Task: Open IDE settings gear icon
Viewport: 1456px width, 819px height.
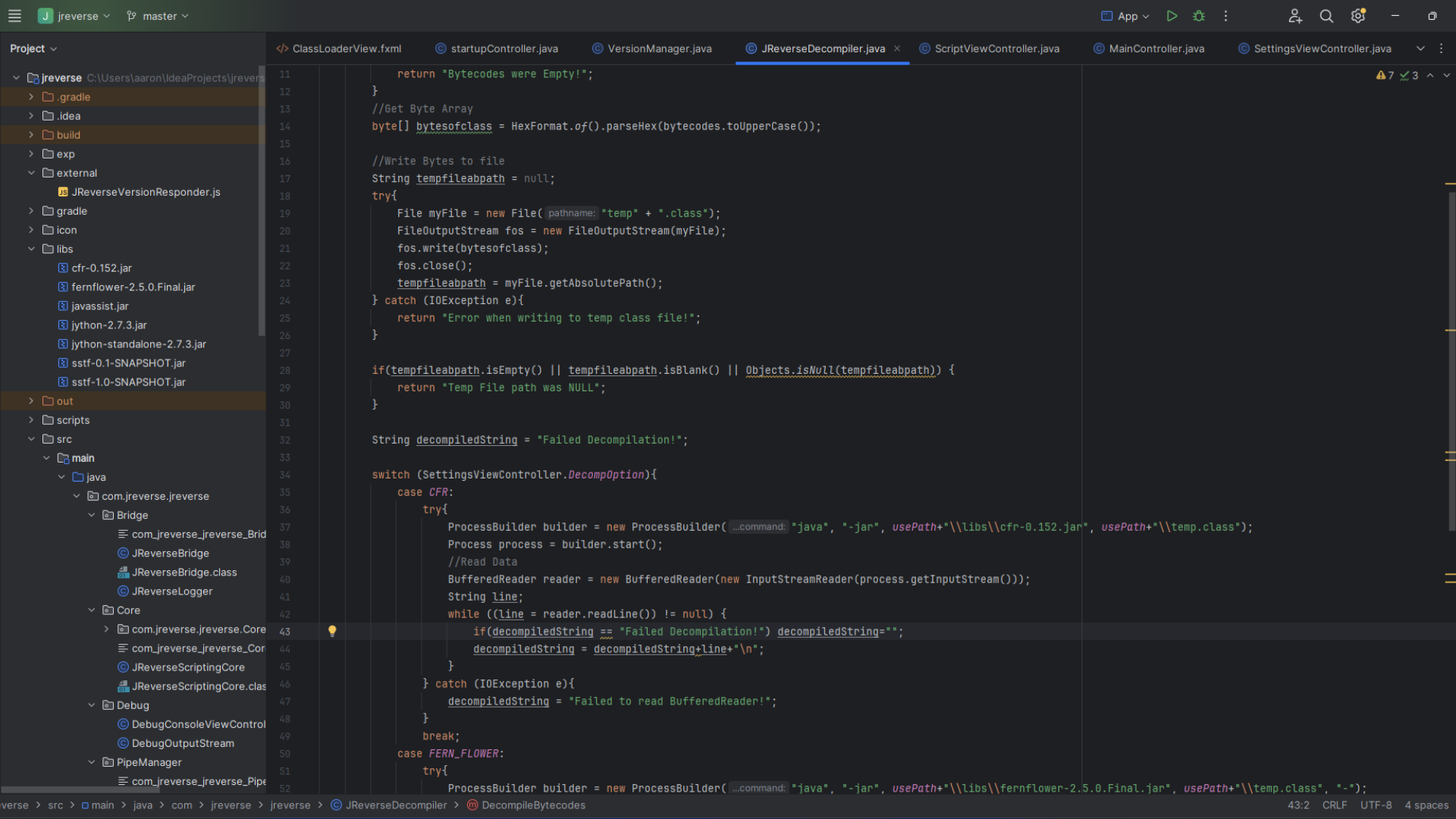Action: [1357, 16]
